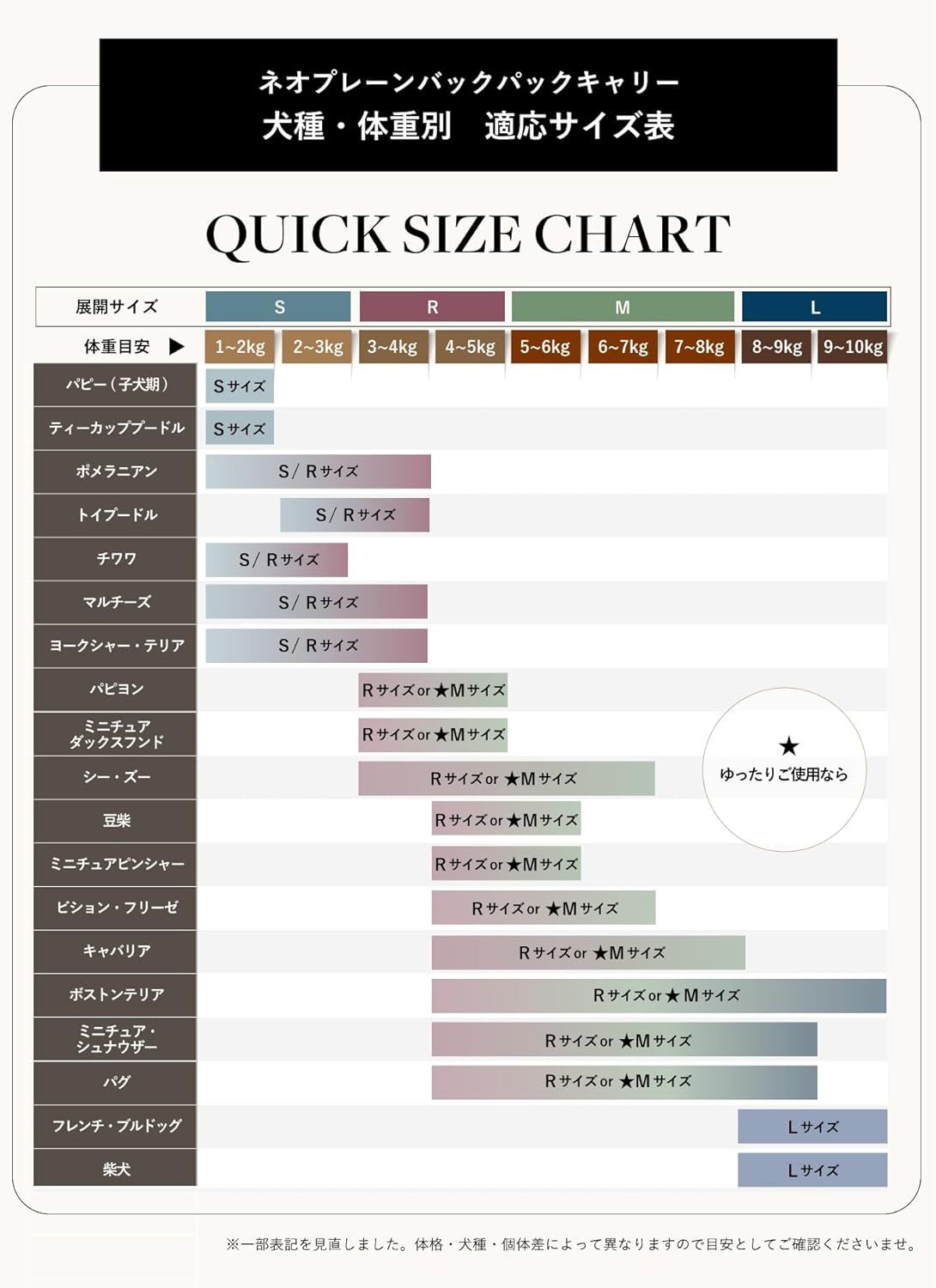Select the navy L size header

(814, 307)
